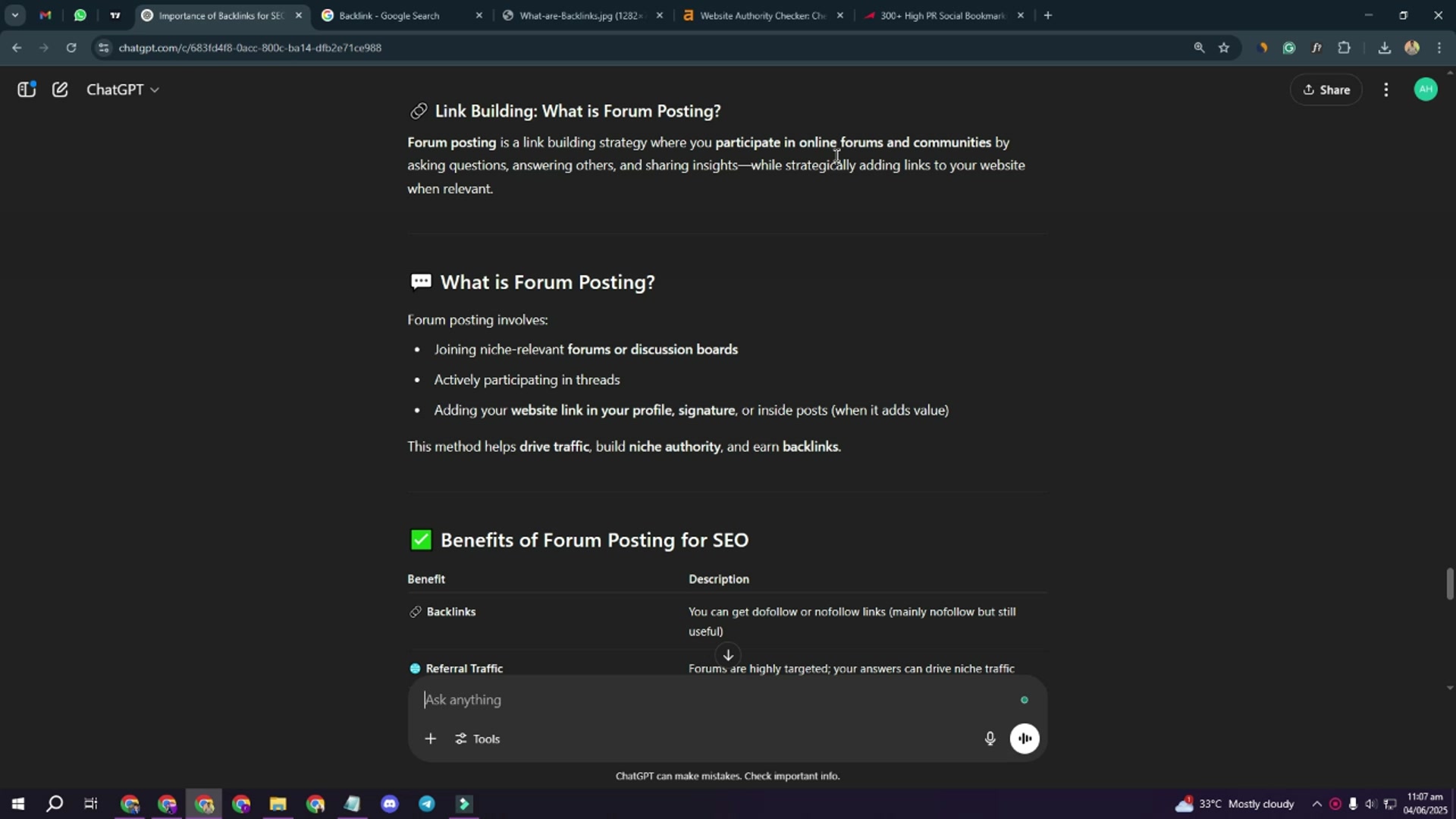Add an attachment with the plus icon
Viewport: 1456px width, 819px height.
tap(430, 739)
